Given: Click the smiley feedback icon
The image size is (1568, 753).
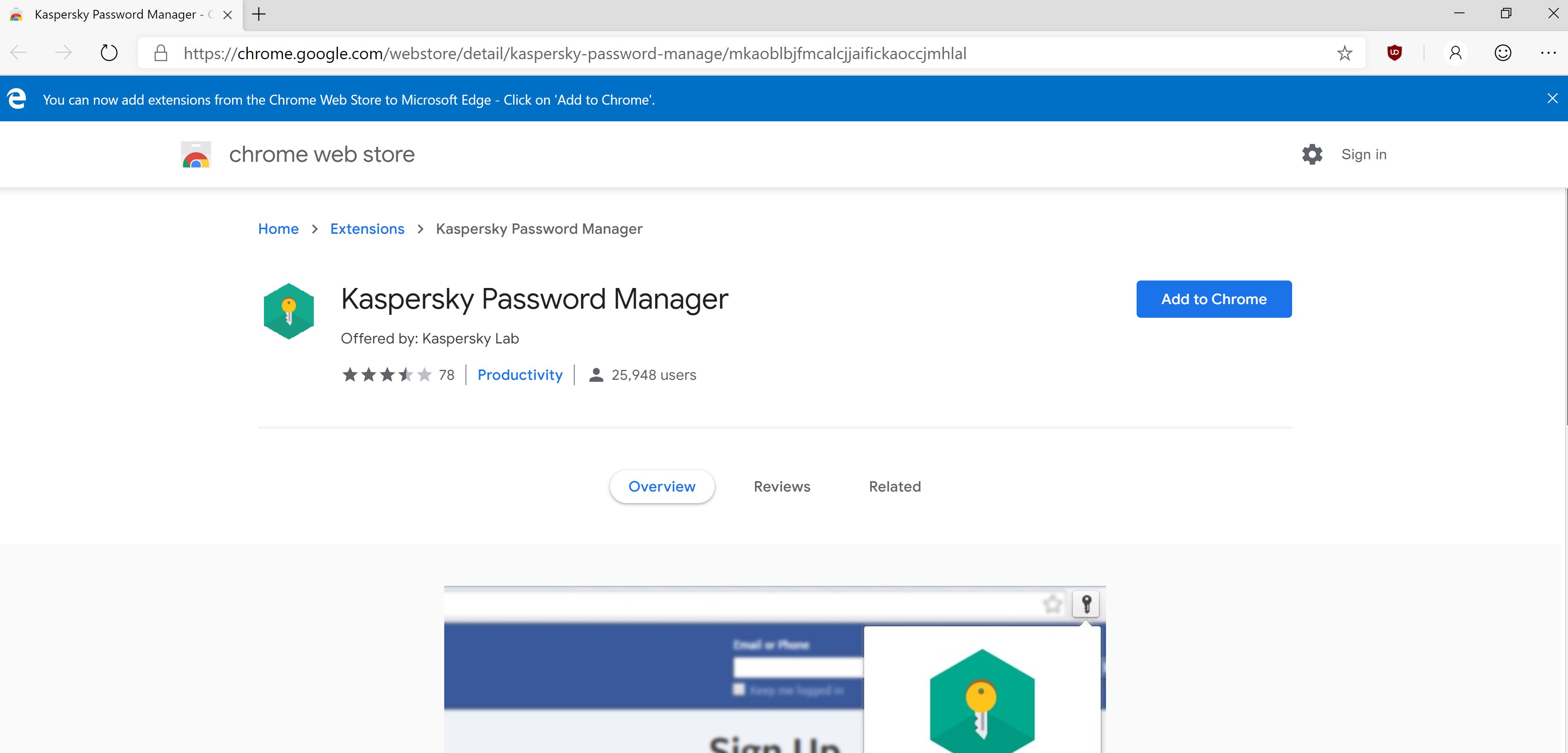Looking at the screenshot, I should coord(1502,53).
